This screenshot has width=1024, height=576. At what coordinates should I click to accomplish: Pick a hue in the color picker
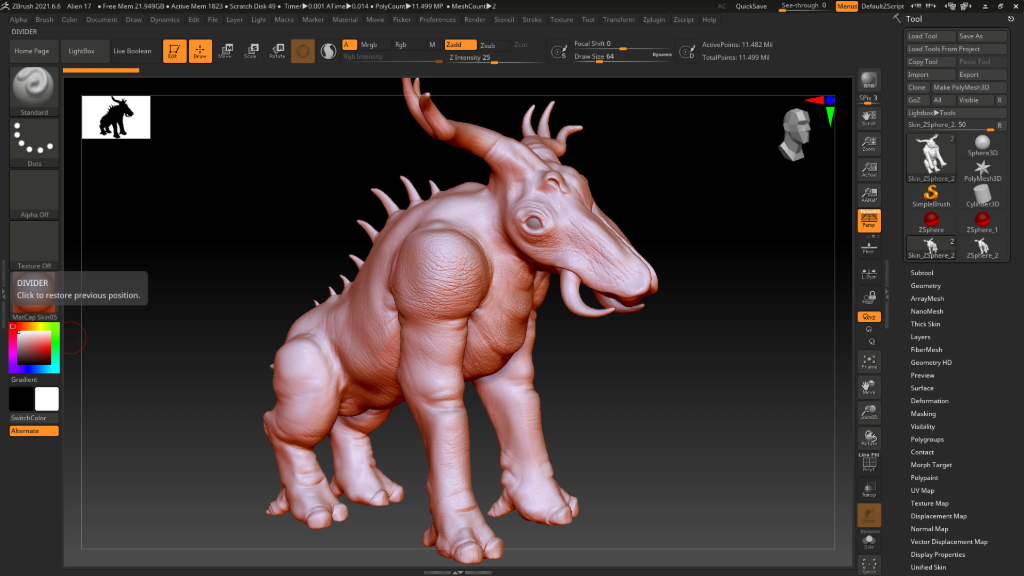34,347
